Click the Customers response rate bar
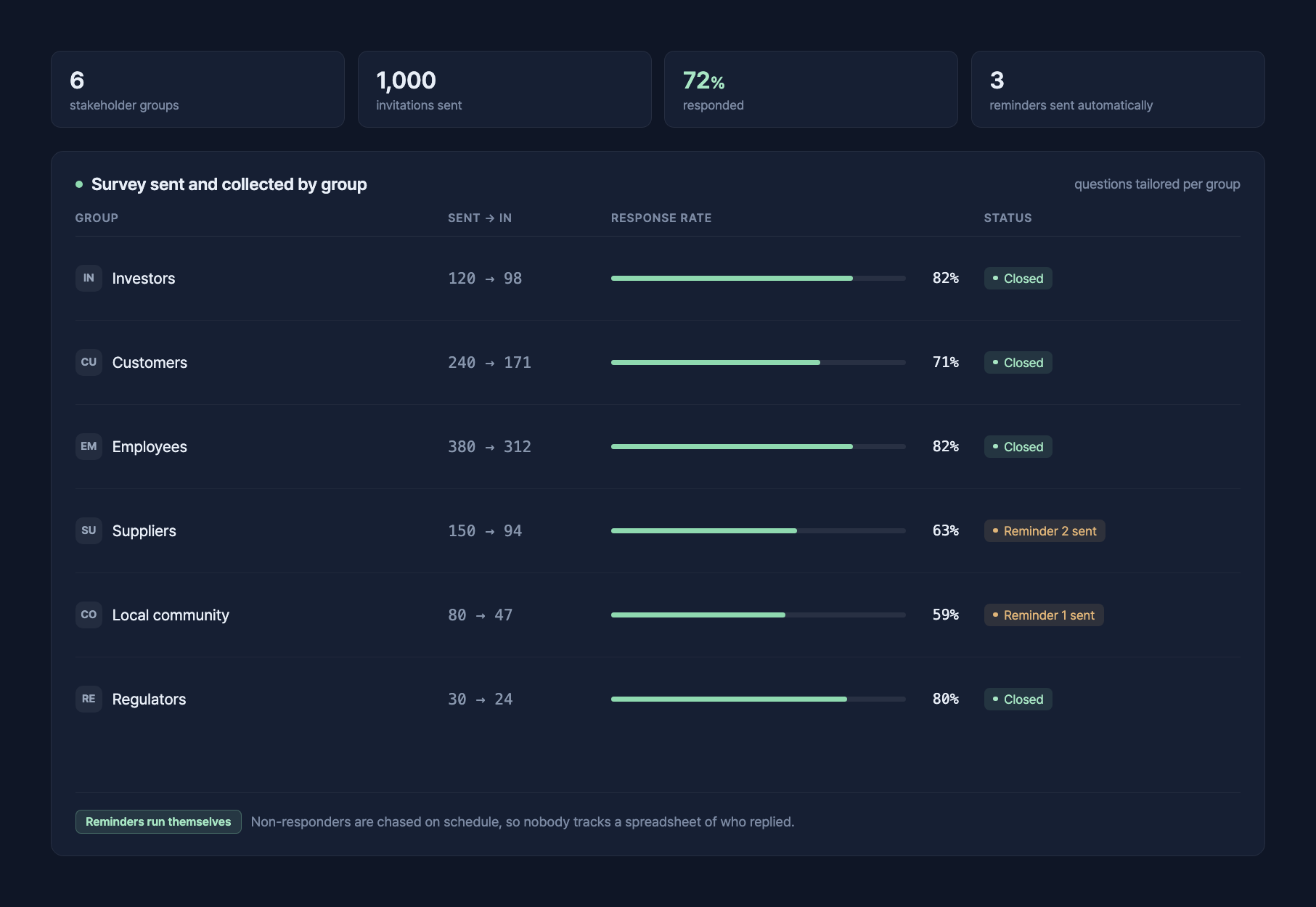Screen dimensions: 1316x907 (x=759, y=362)
